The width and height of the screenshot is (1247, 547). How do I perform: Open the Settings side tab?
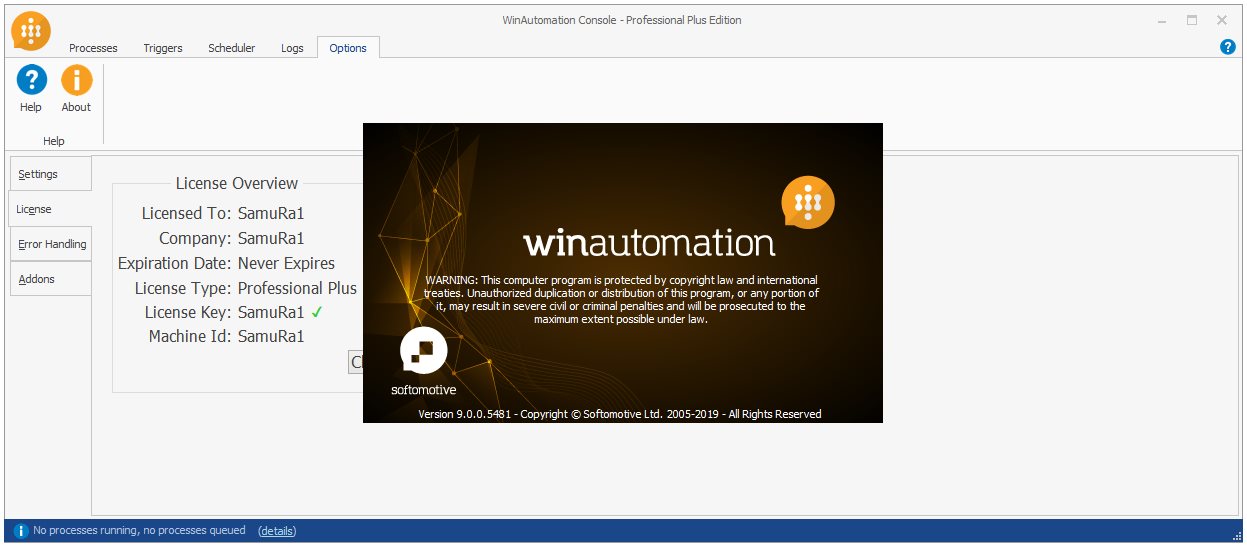pos(50,174)
